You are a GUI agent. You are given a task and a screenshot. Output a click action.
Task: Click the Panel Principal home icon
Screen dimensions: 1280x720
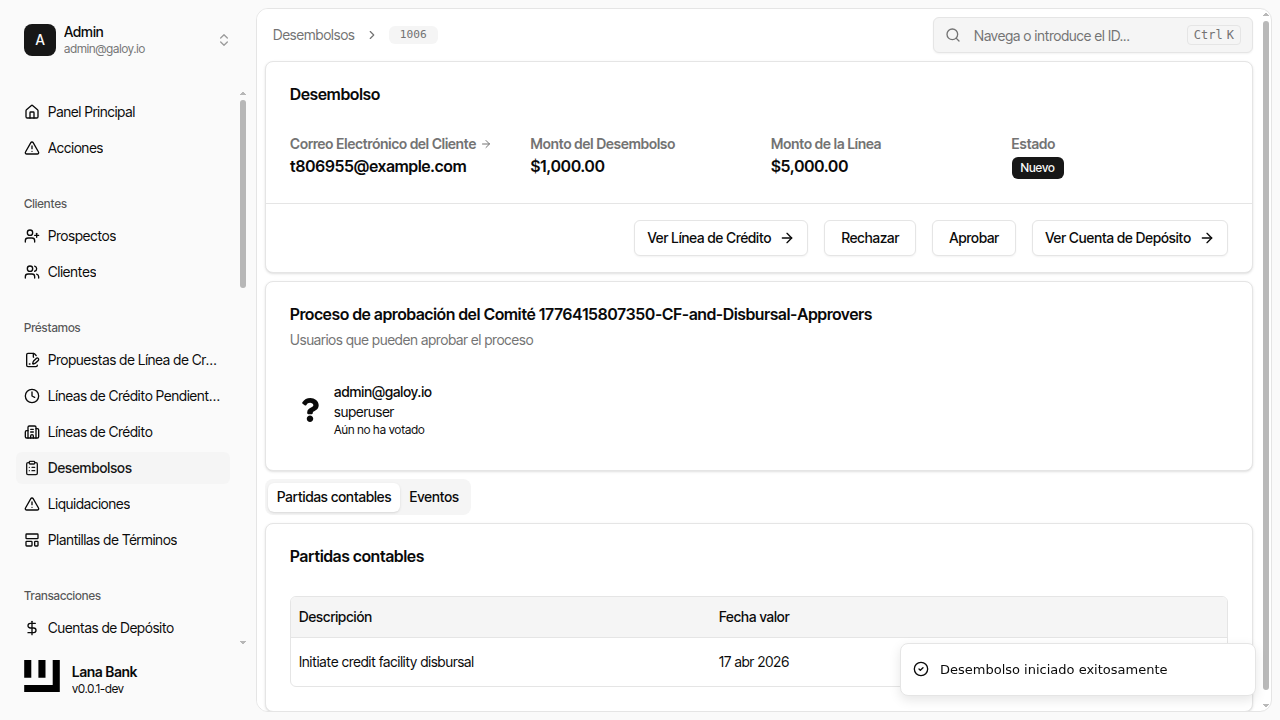tap(32, 112)
